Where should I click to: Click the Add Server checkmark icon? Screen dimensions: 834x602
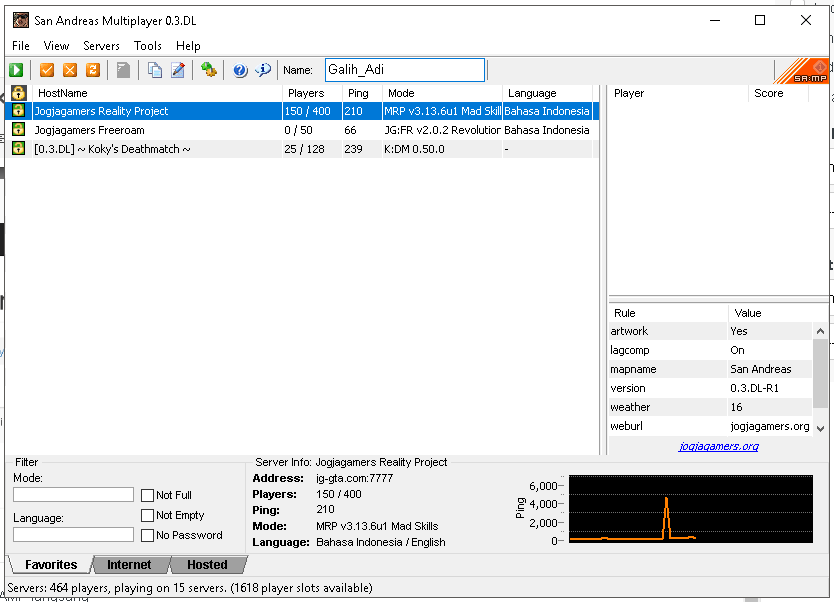tap(47, 70)
